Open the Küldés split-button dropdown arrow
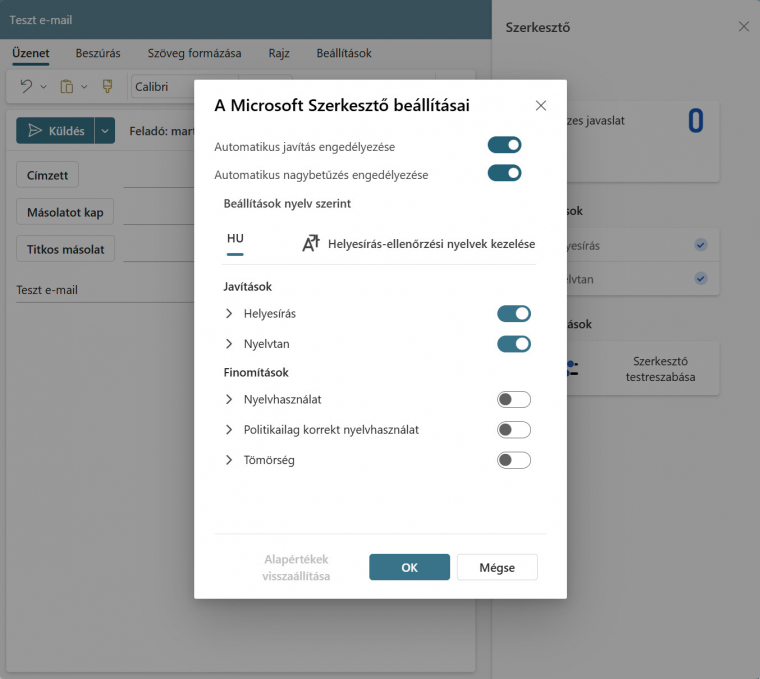760x679 pixels. pyautogui.click(x=105, y=130)
